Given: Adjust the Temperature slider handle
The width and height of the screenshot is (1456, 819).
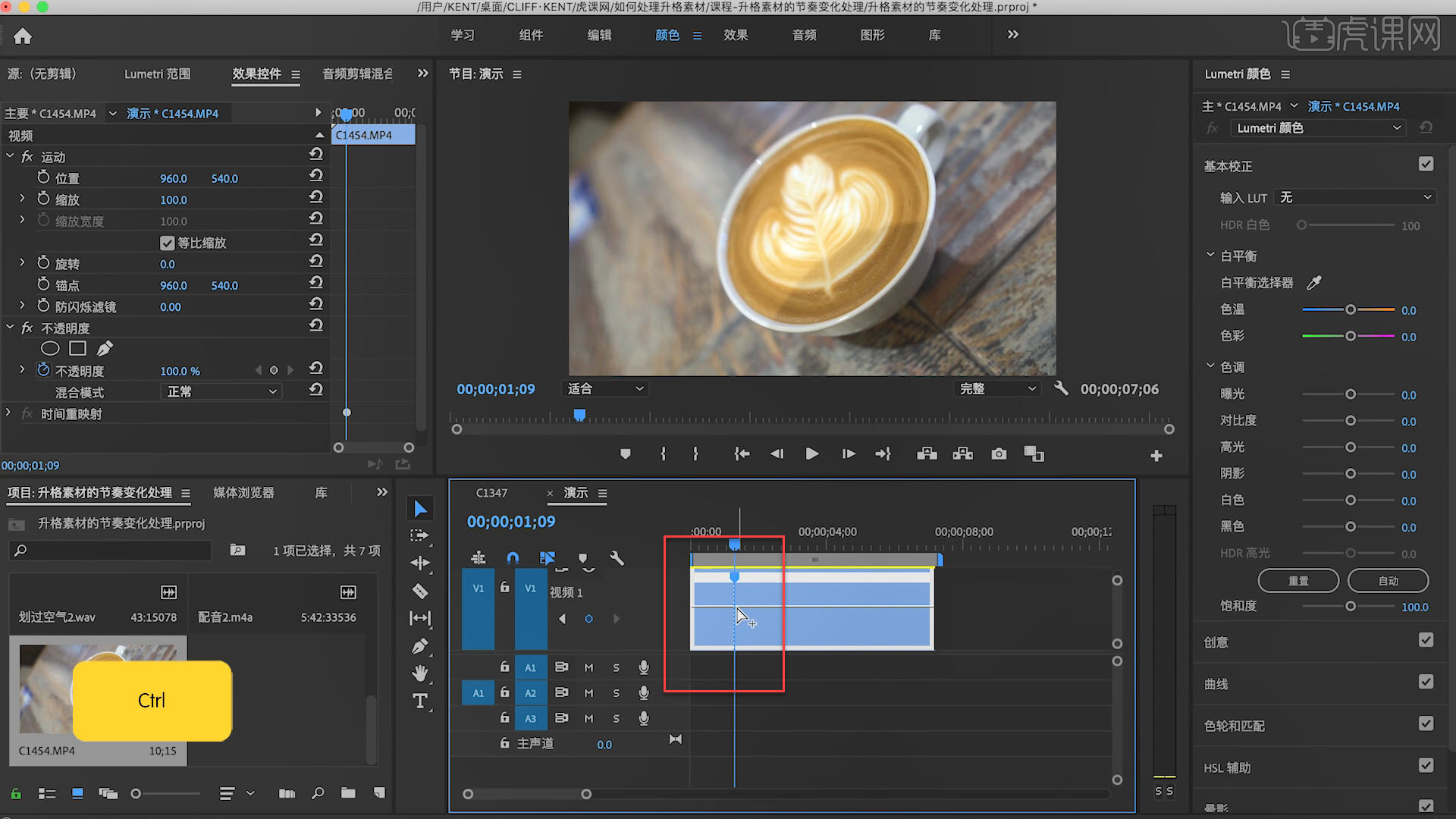Looking at the screenshot, I should tap(1351, 309).
